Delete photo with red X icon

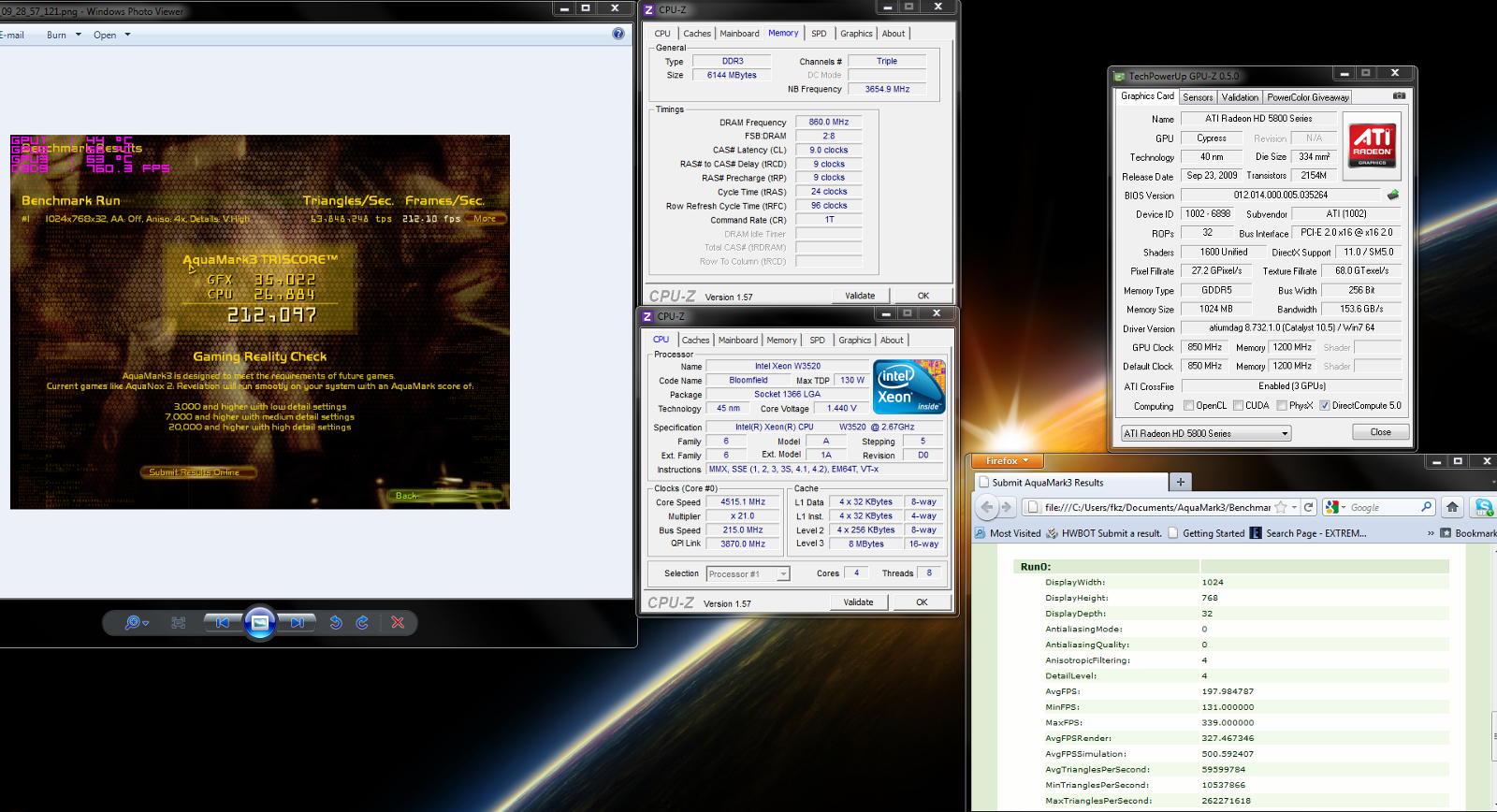coord(398,622)
